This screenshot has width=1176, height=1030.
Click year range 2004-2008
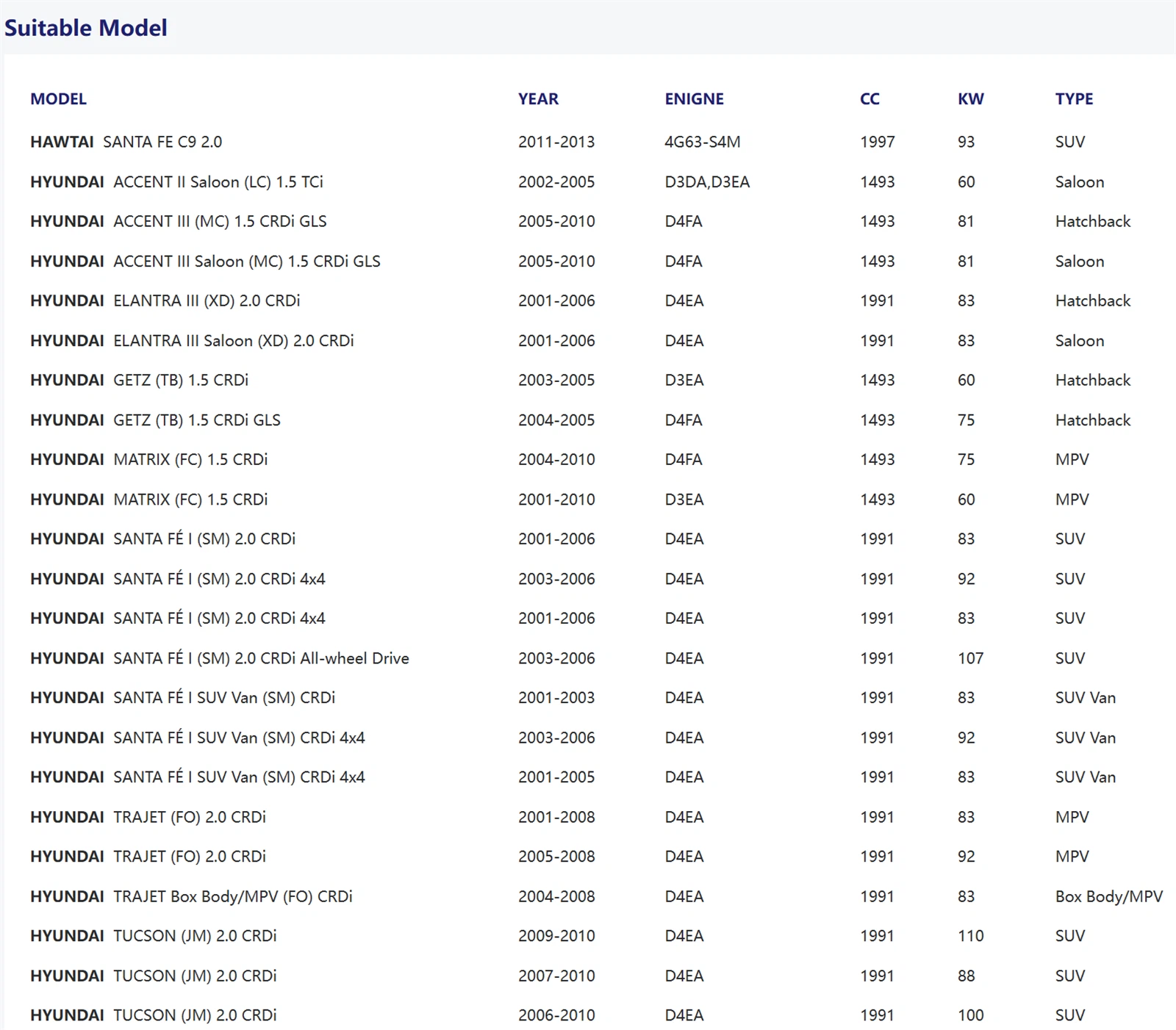coord(556,896)
